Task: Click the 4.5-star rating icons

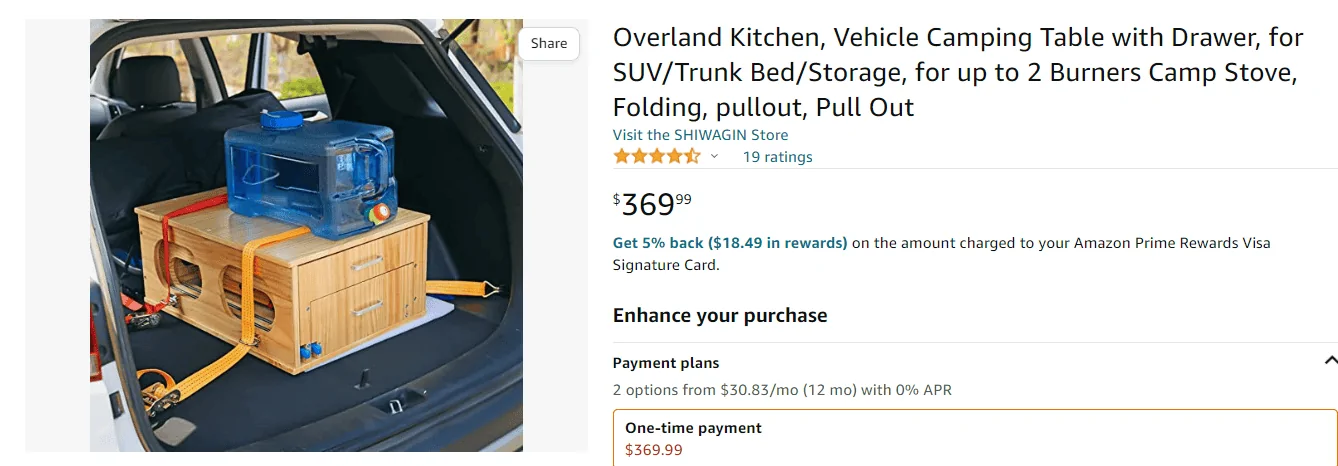Action: point(656,157)
